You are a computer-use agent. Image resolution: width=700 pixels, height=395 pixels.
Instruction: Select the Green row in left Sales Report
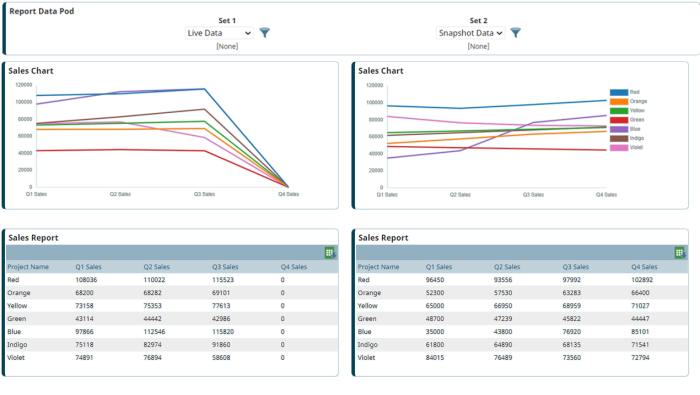tap(172, 319)
